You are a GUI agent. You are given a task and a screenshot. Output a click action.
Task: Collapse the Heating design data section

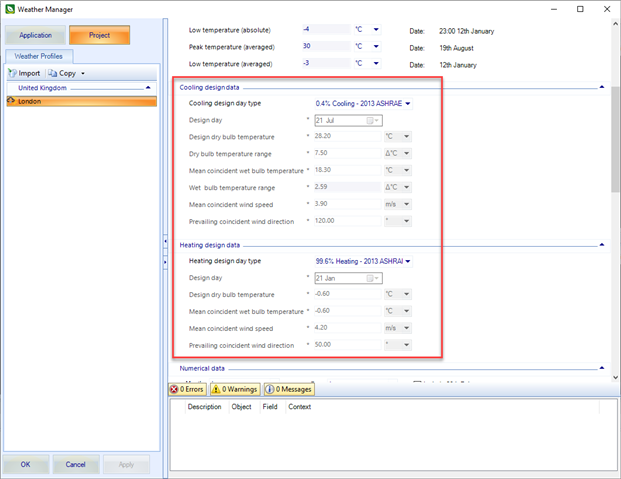(x=602, y=245)
